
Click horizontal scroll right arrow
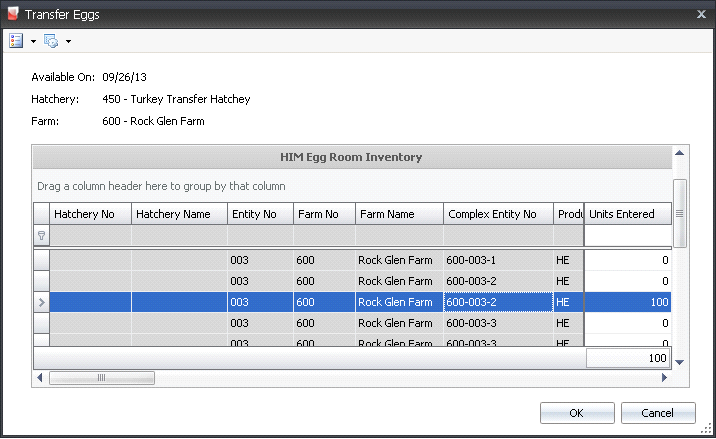[663, 378]
